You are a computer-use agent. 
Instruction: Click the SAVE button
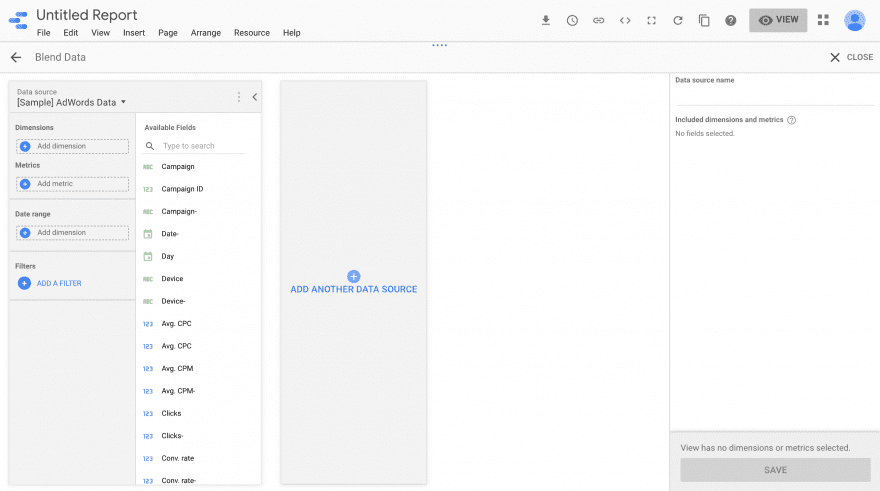click(x=775, y=470)
